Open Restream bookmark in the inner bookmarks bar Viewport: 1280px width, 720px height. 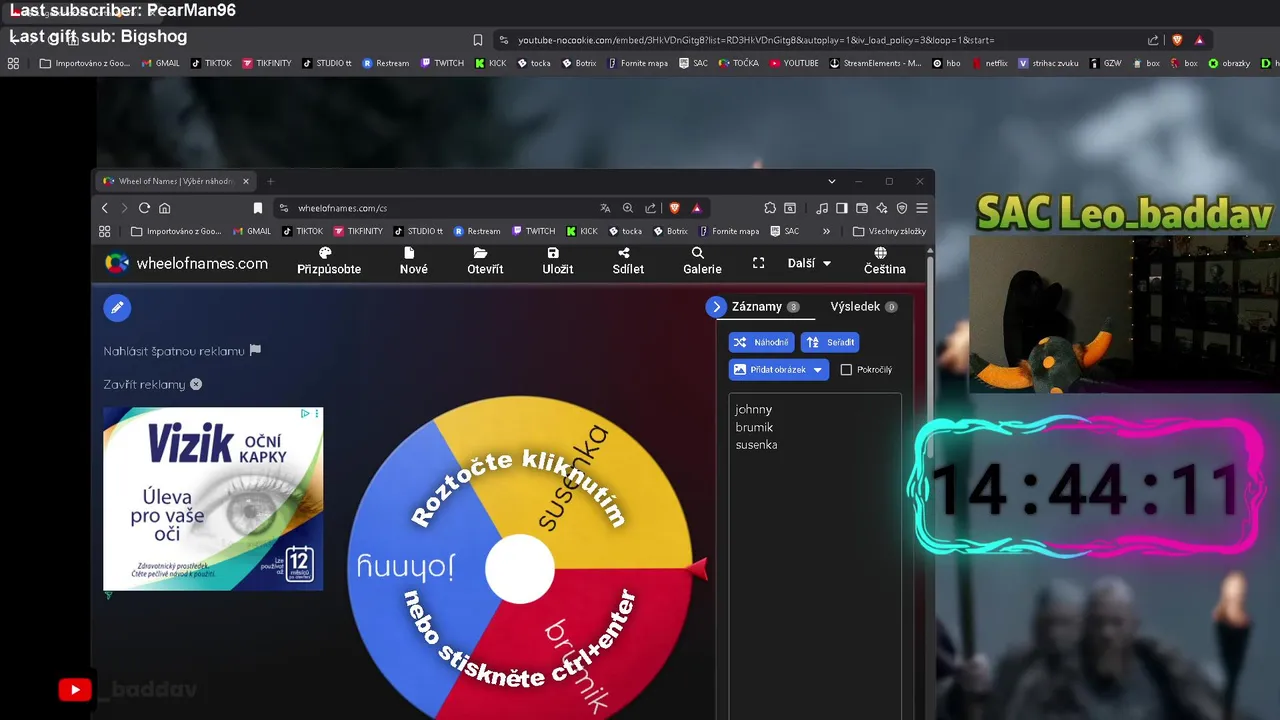click(477, 231)
